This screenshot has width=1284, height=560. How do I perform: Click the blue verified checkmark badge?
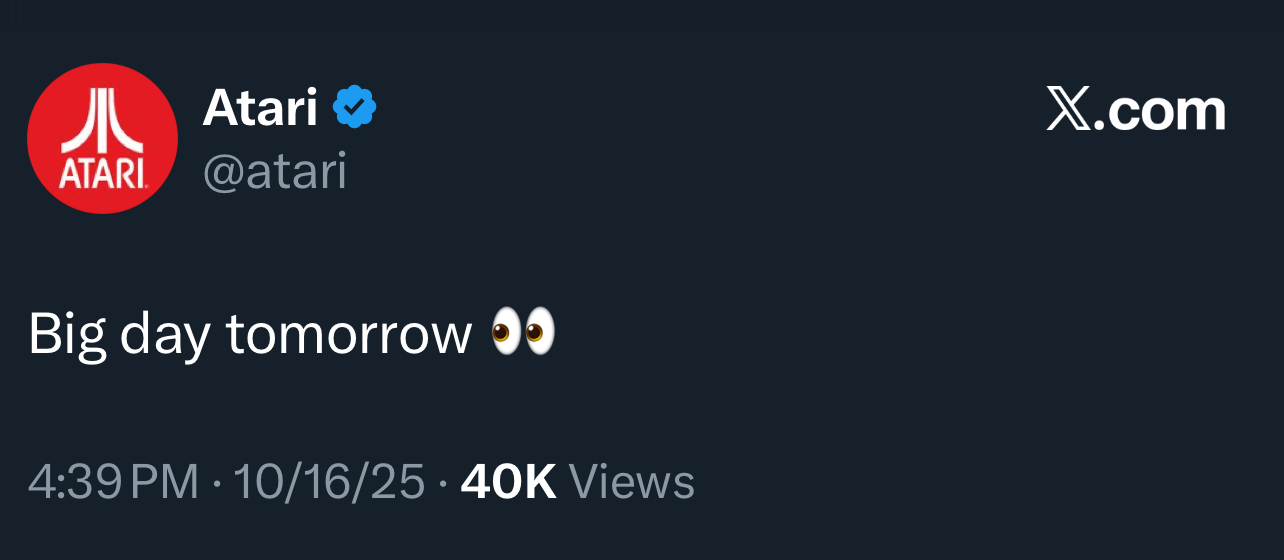pos(354,107)
